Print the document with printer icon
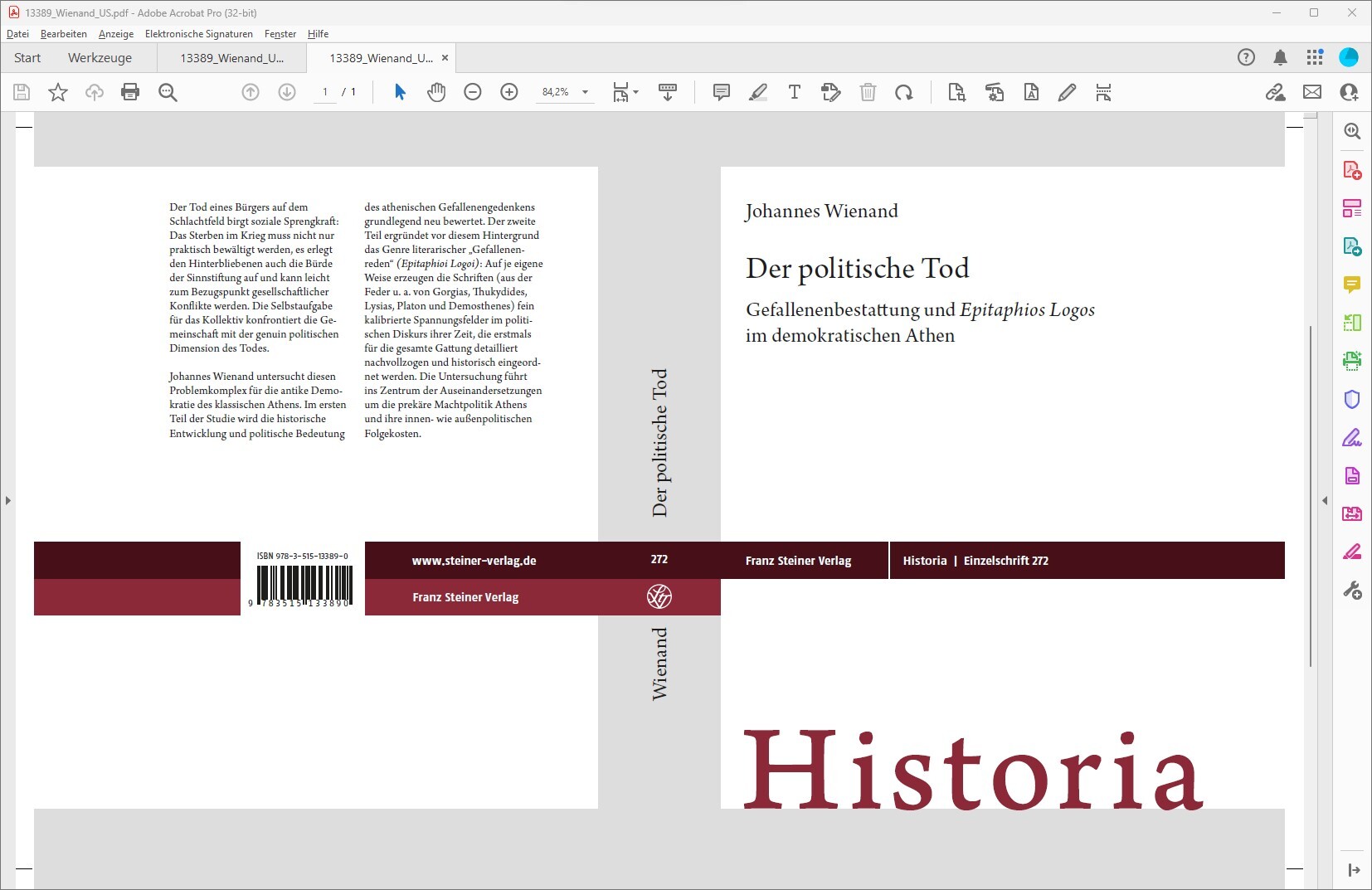 click(x=130, y=92)
